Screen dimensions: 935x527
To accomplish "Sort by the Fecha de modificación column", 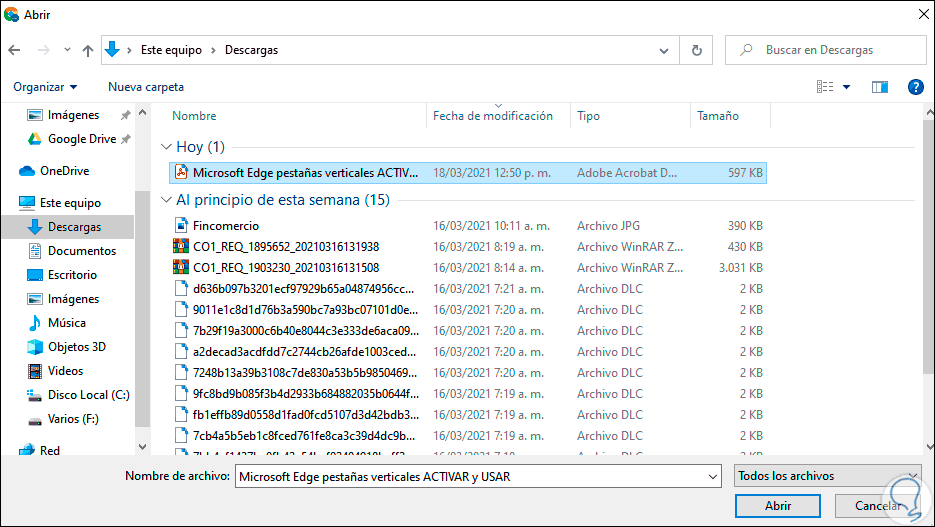I will pos(493,116).
